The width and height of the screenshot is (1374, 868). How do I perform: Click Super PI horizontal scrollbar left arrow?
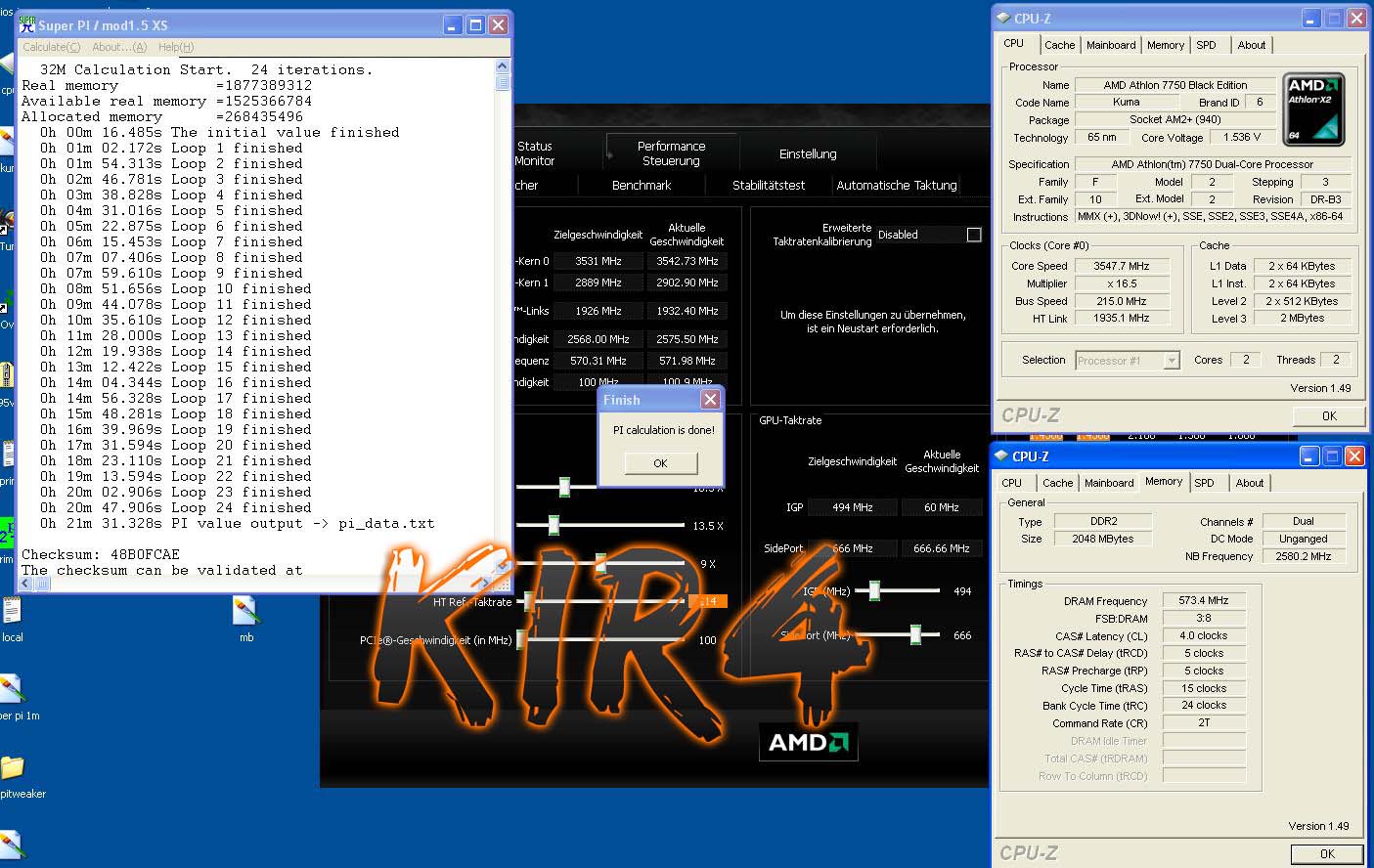(x=25, y=584)
